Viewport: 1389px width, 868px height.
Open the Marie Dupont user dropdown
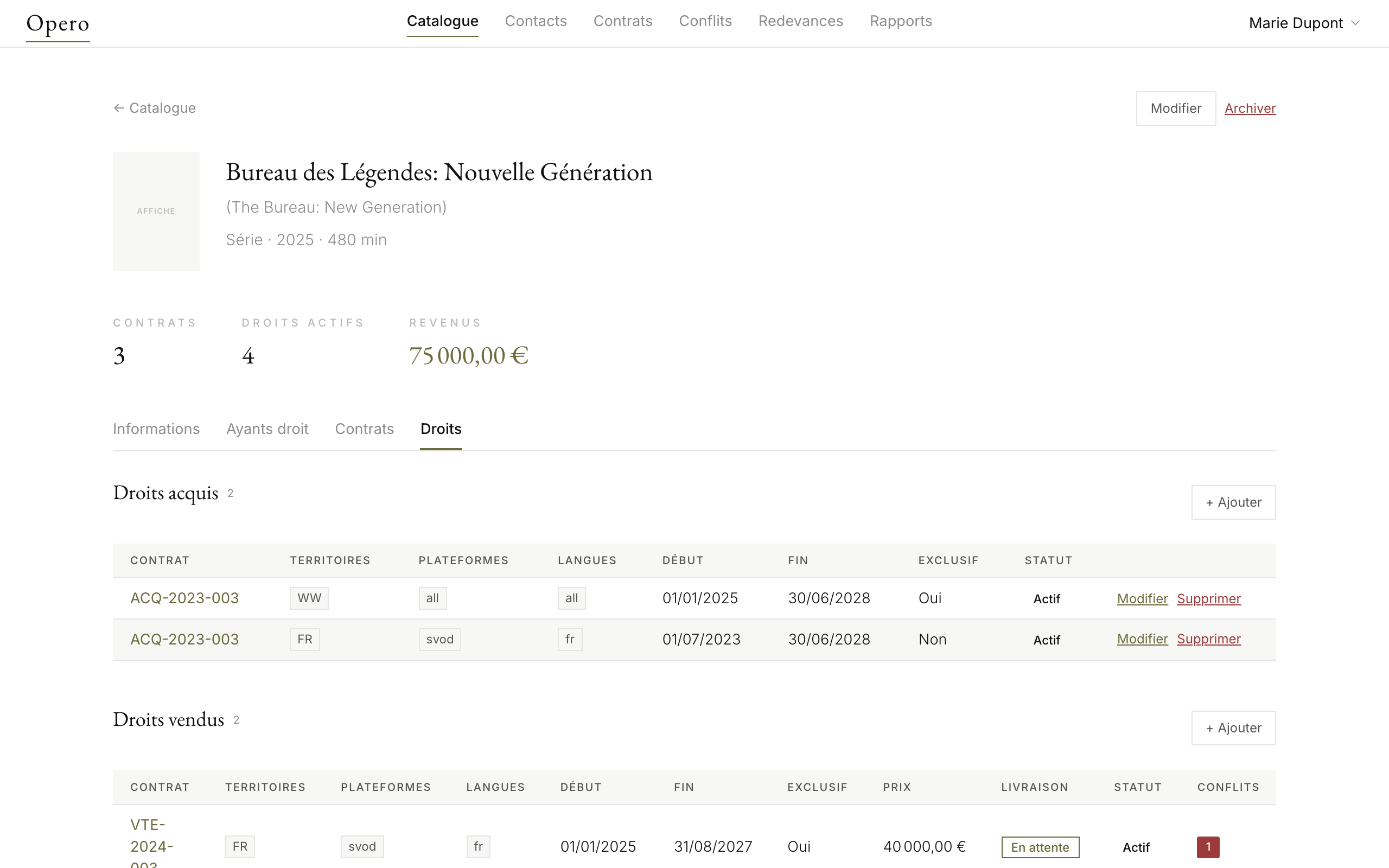coord(1303,23)
